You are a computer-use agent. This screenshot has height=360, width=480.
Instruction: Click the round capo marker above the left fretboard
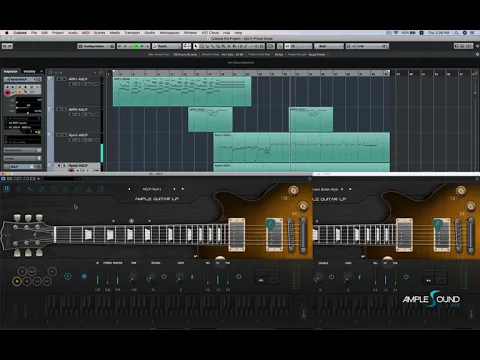pos(131,221)
